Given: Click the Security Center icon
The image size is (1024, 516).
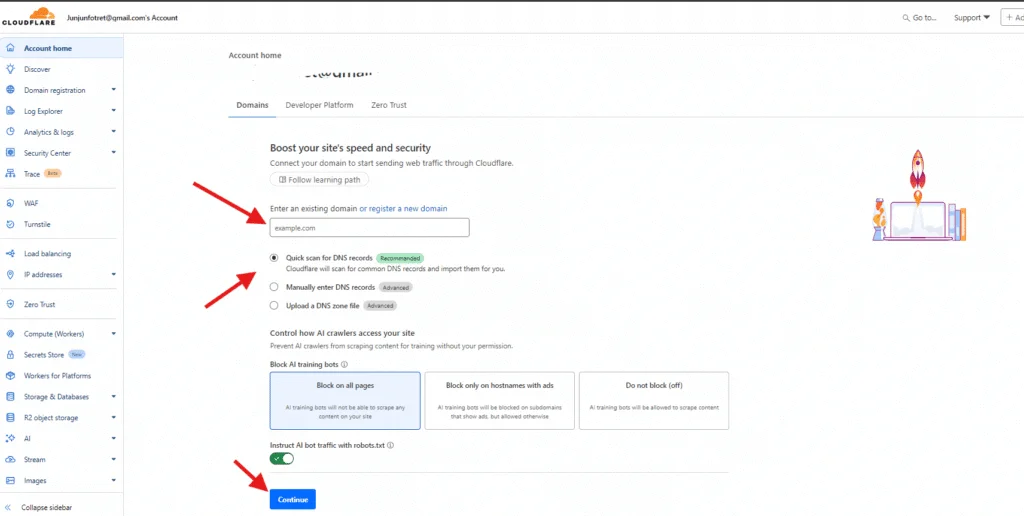Looking at the screenshot, I should 10,153.
